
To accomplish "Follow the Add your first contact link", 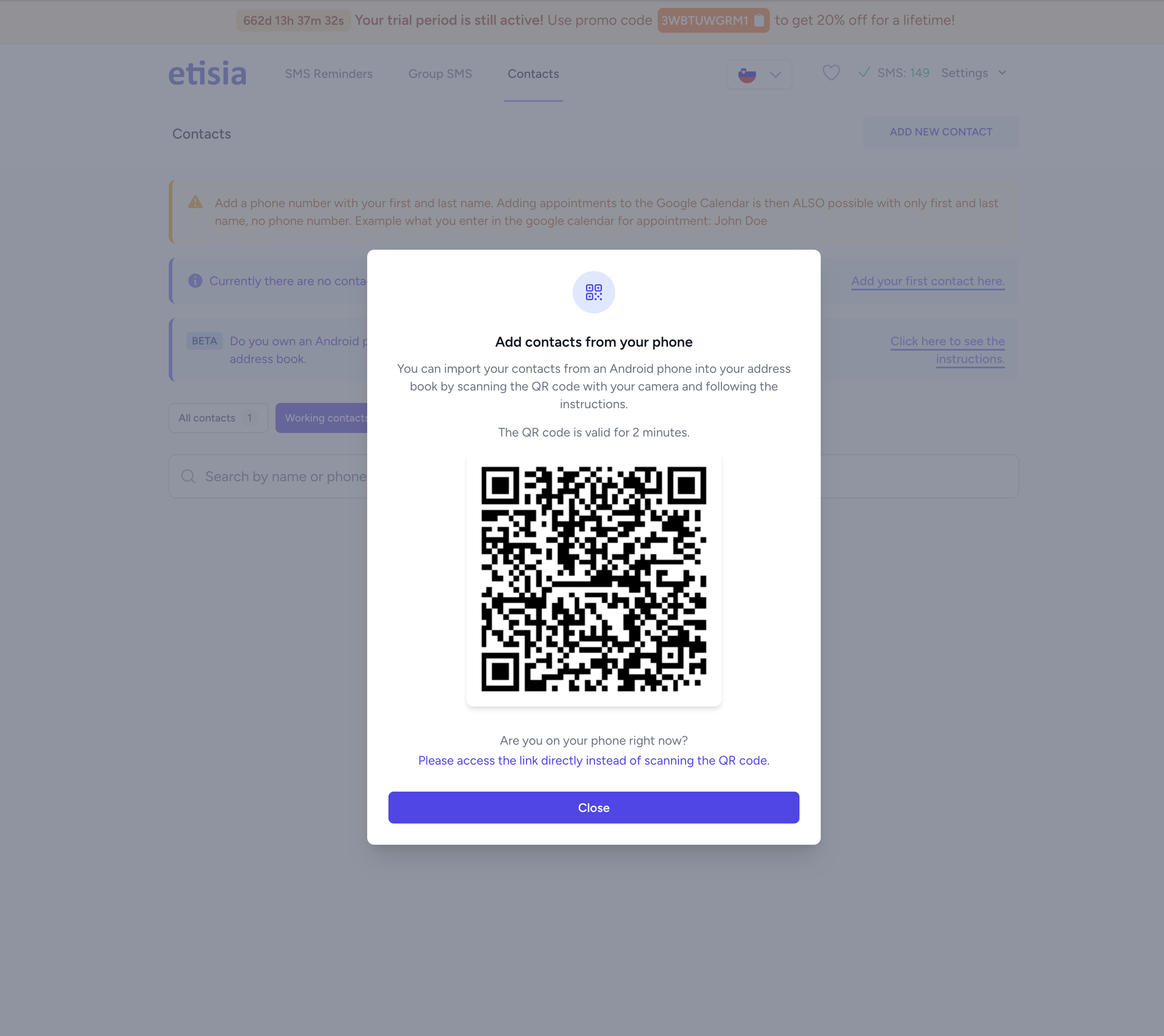I will tap(927, 281).
